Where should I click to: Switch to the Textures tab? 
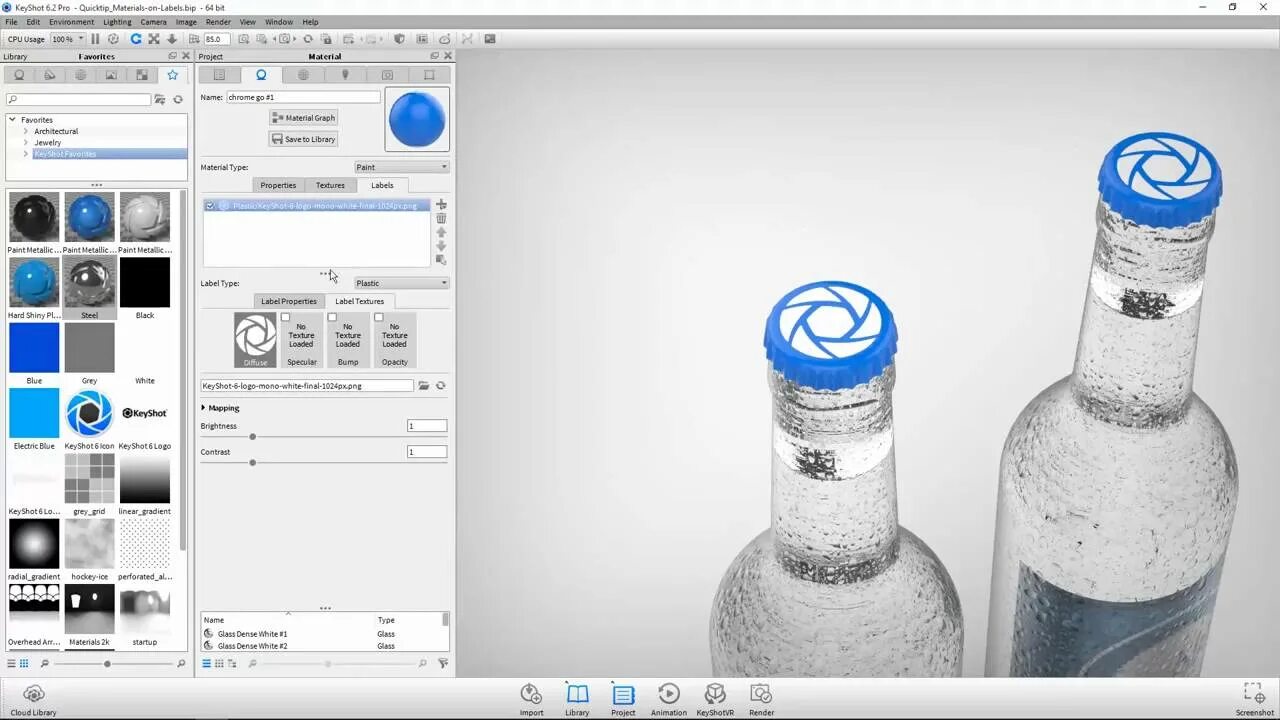[x=330, y=185]
